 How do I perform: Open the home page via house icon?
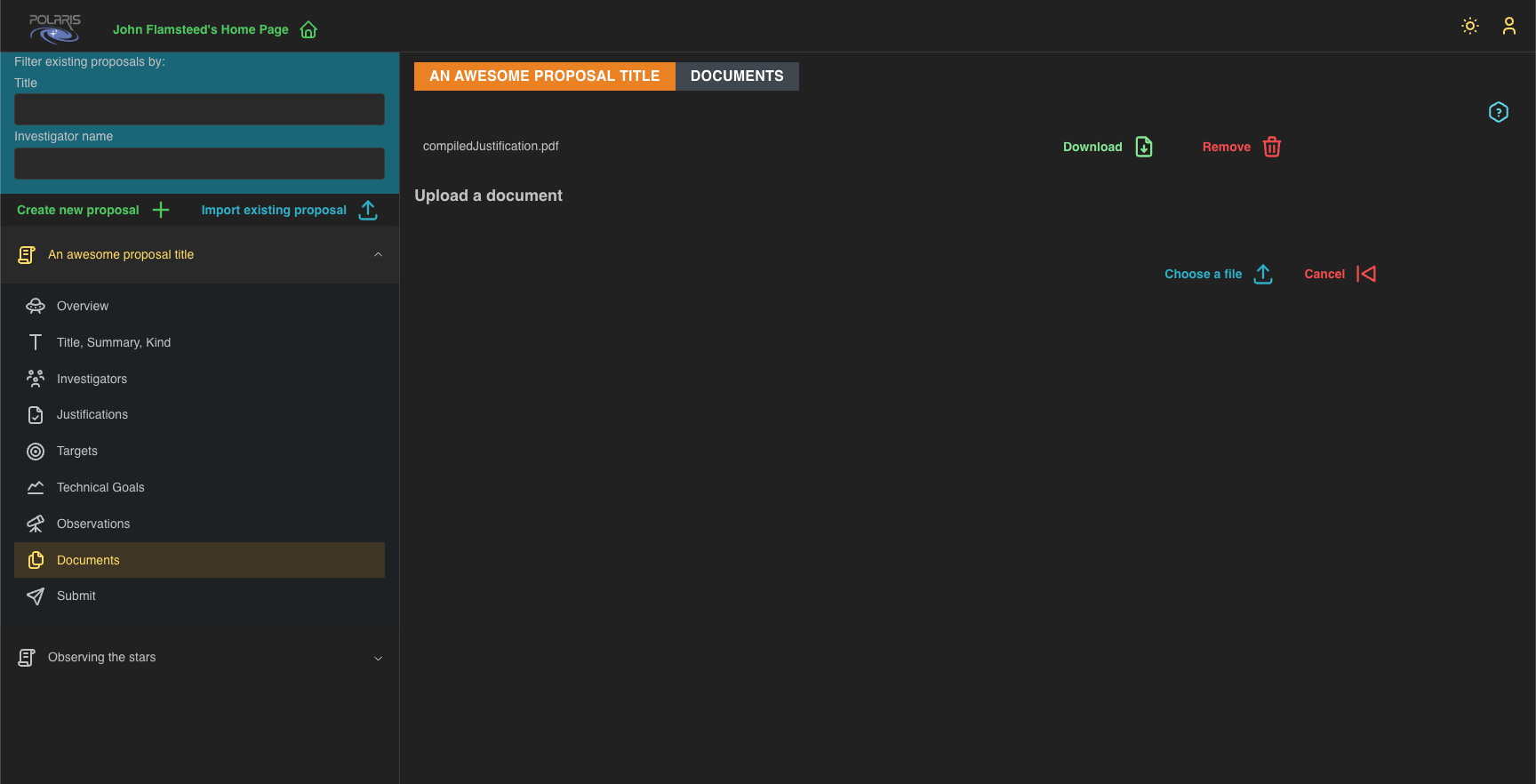click(x=308, y=30)
